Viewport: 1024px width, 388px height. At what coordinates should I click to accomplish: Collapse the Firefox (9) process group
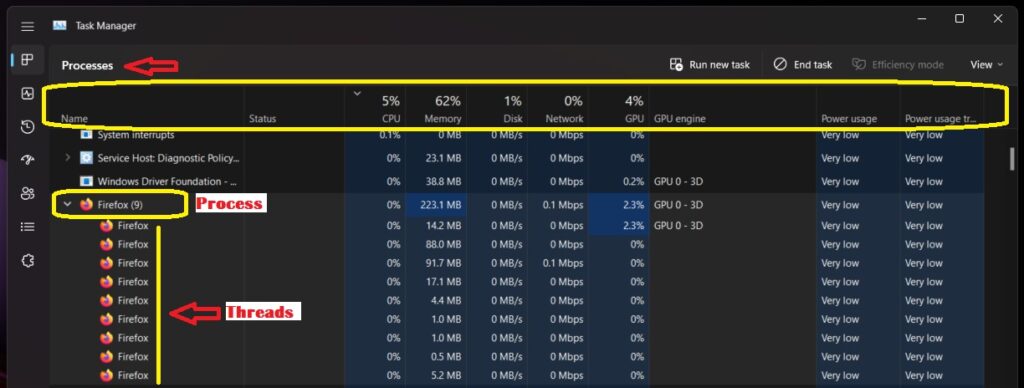(67, 204)
